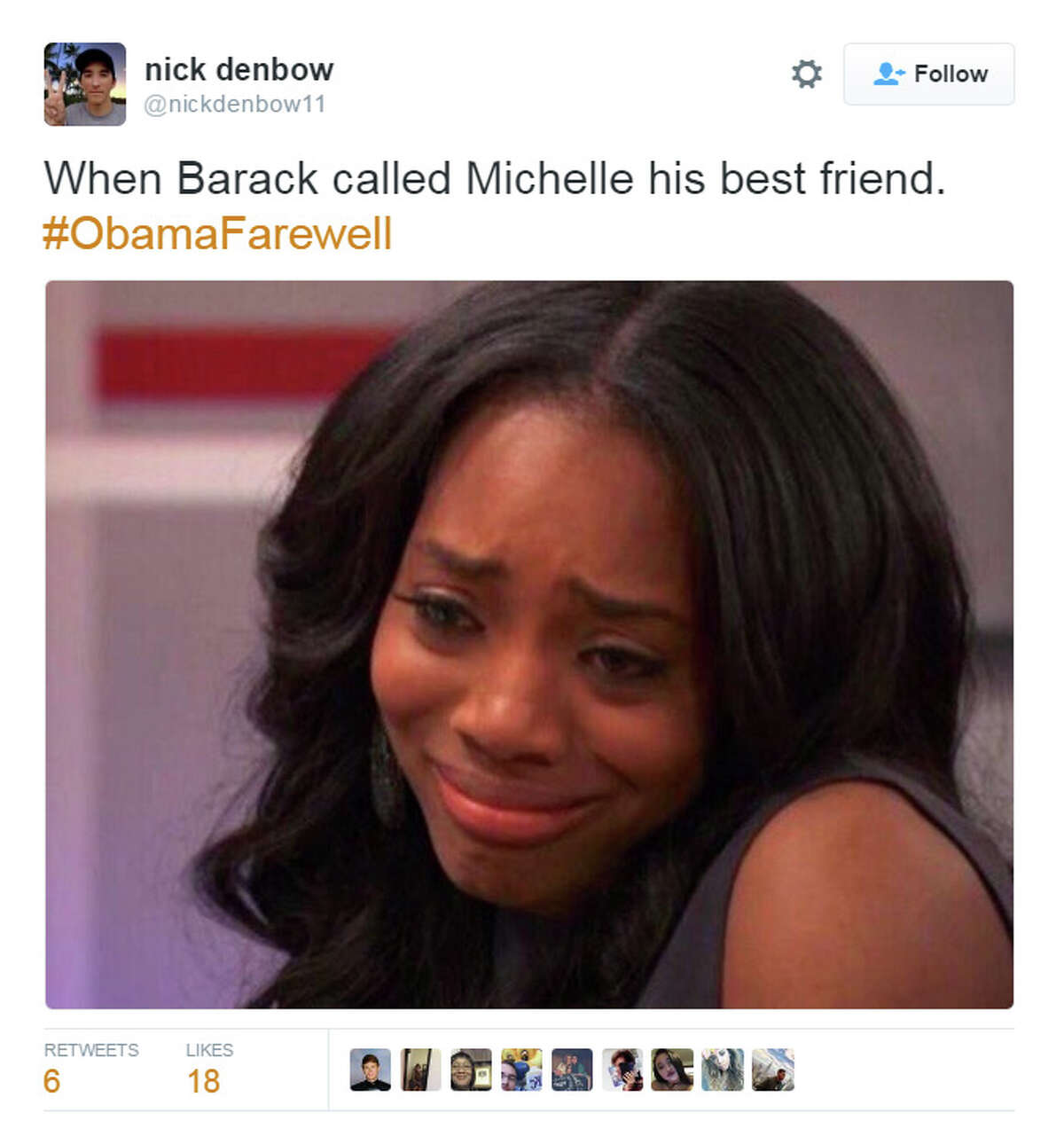The width and height of the screenshot is (1064, 1121).
Task: Enlarge the tweet's attached photo
Action: point(529,645)
